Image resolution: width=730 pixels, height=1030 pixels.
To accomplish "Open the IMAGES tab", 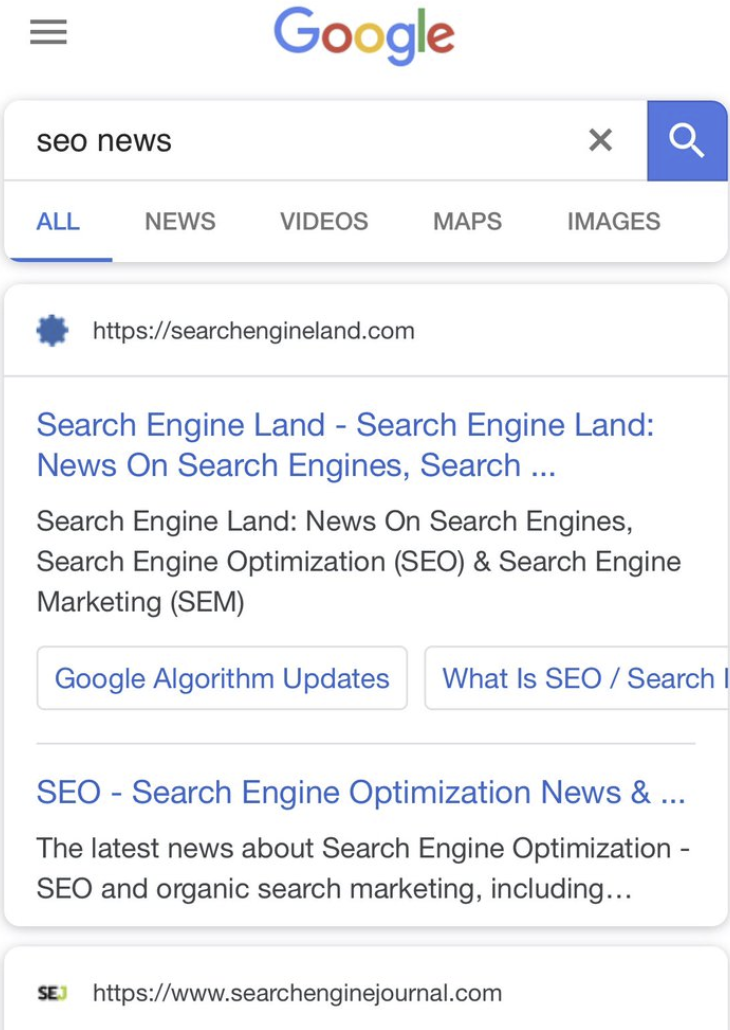I will tap(614, 221).
